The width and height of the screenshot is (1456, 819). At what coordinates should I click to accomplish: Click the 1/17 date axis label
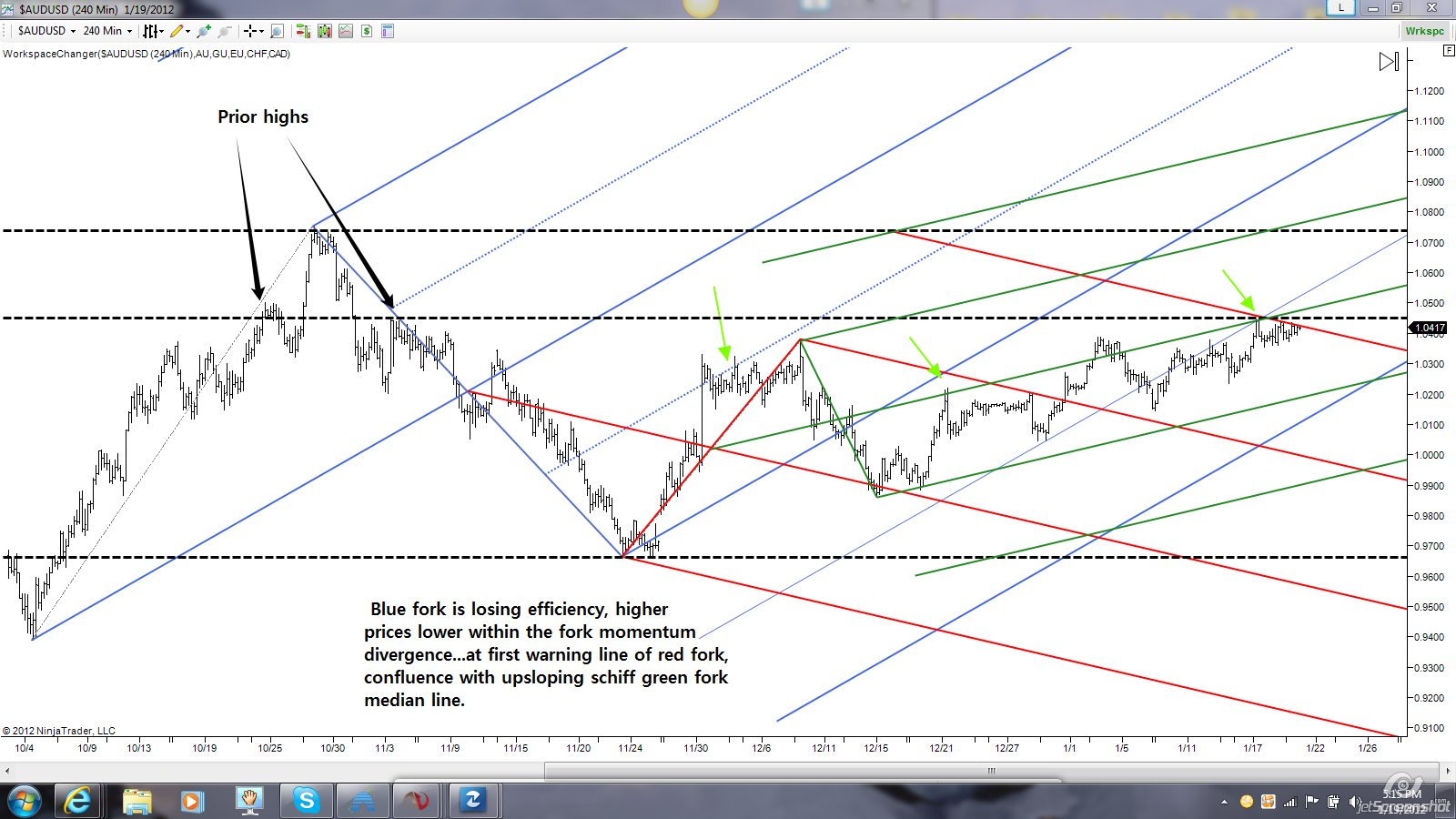click(1253, 748)
